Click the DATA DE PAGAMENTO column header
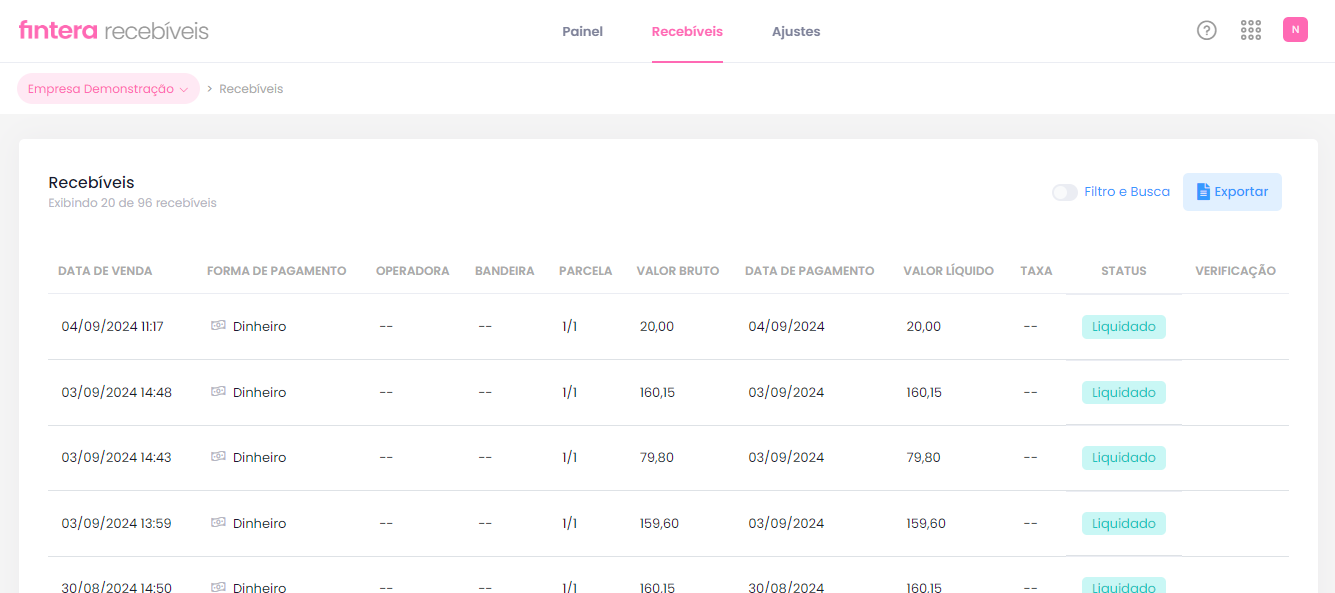This screenshot has width=1335, height=593. click(810, 271)
